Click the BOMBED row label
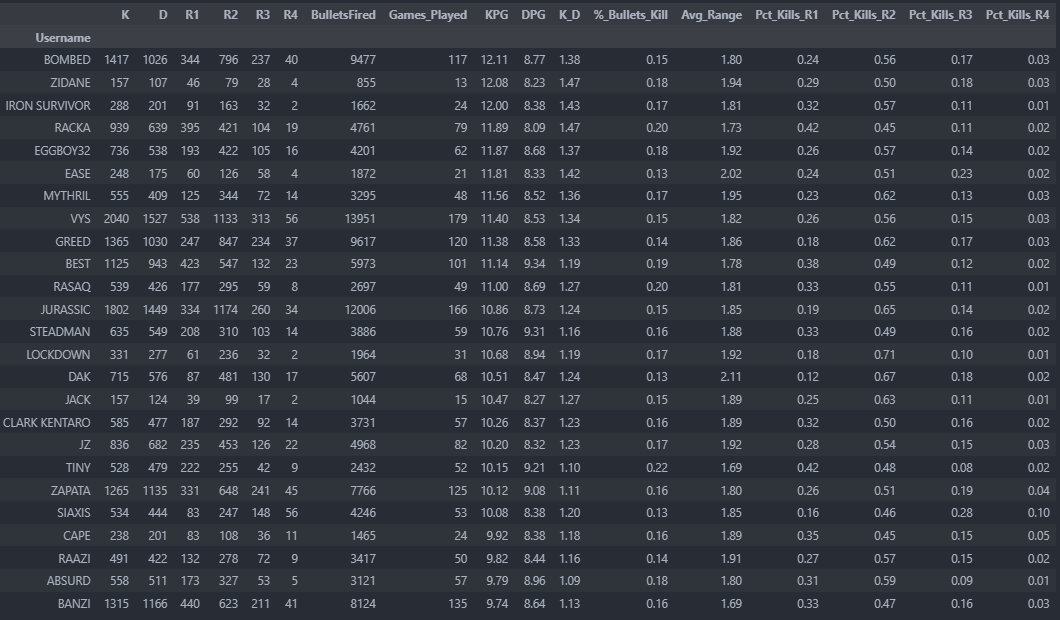The width and height of the screenshot is (1060, 620). (x=67, y=60)
